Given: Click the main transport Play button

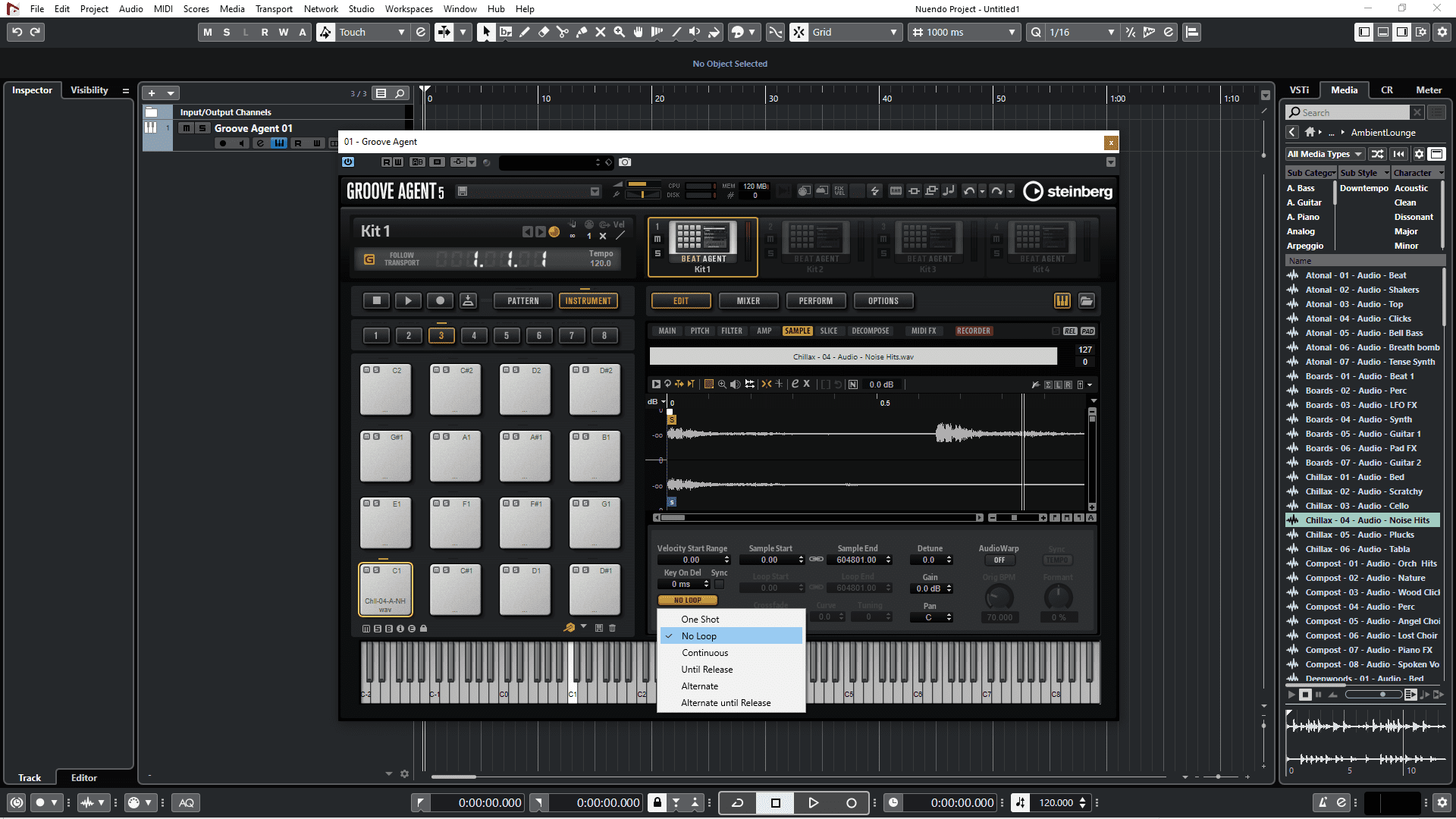Looking at the screenshot, I should (813, 802).
